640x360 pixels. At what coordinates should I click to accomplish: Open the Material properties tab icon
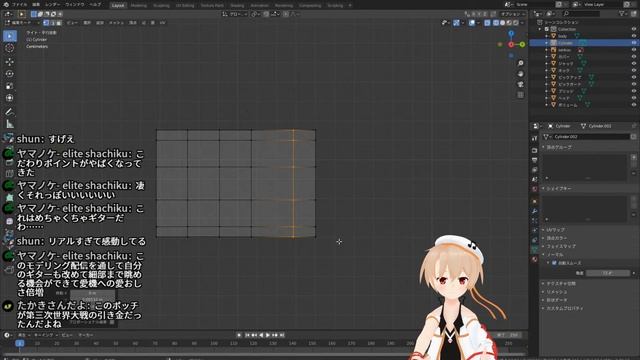click(535, 259)
